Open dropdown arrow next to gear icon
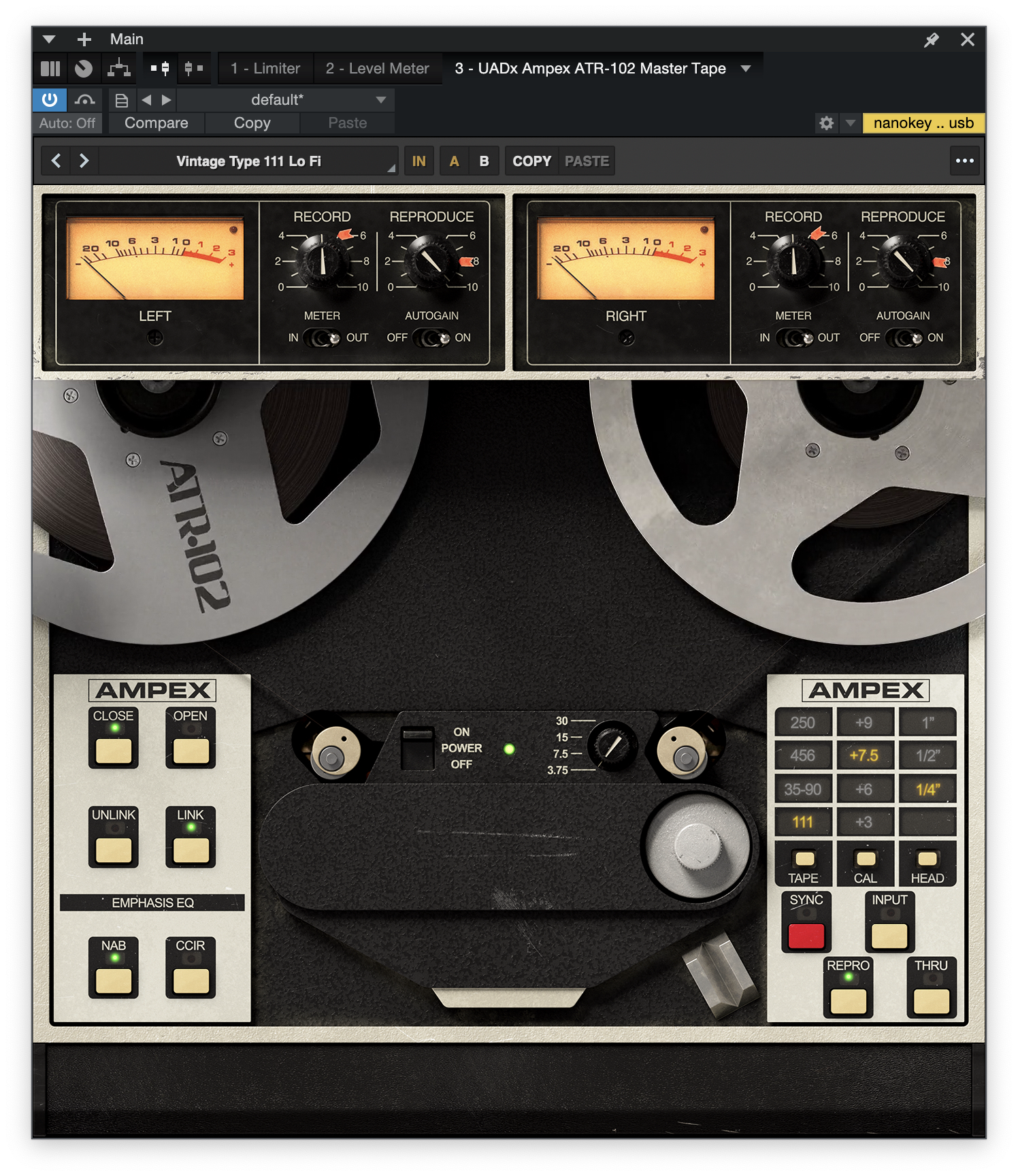 850,123
